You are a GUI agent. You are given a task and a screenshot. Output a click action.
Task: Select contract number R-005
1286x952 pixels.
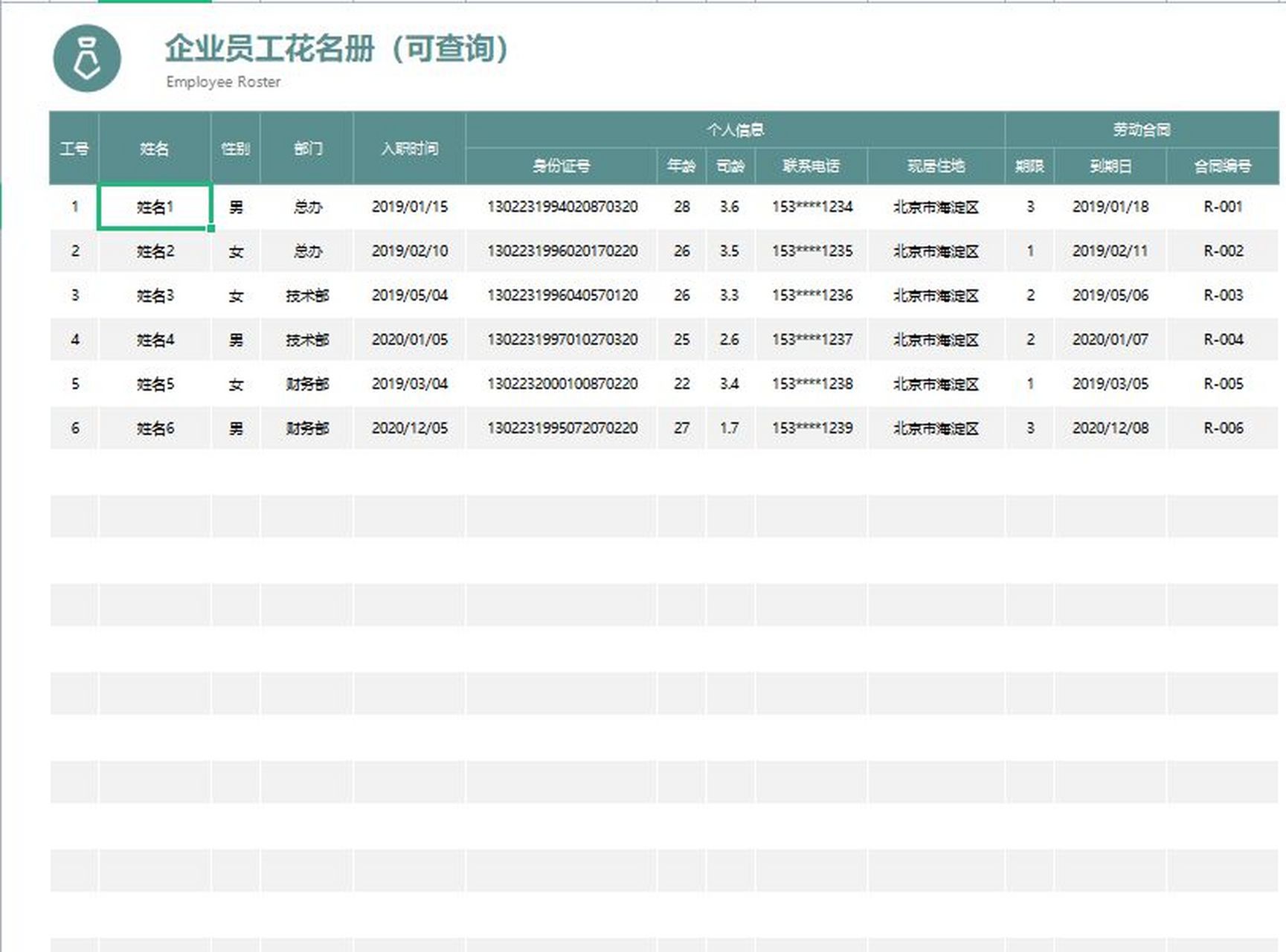(x=1224, y=384)
